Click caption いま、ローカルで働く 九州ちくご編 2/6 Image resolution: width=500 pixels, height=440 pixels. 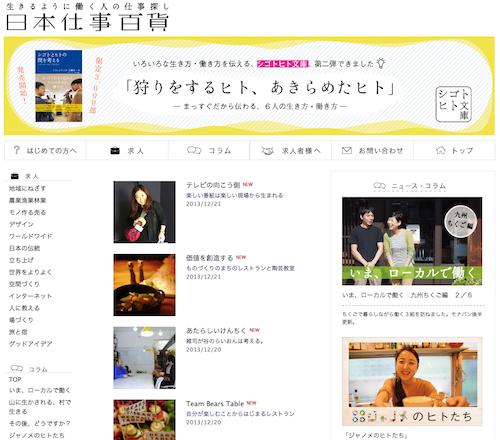[407, 295]
